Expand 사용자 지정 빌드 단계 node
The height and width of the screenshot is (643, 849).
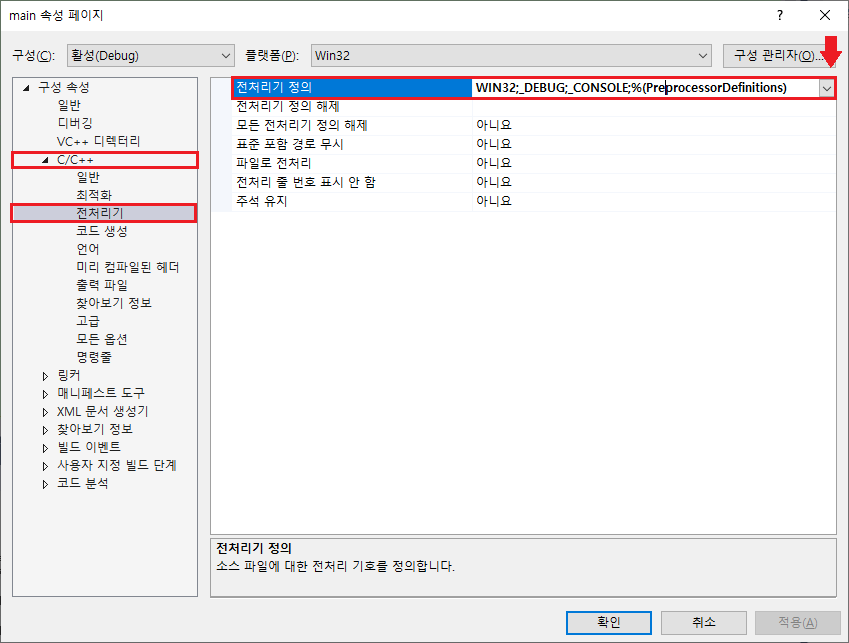tap(45, 466)
